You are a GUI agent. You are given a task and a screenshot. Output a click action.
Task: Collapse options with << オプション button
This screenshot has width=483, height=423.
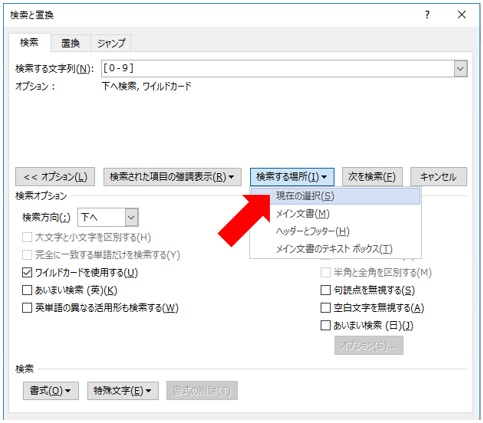(55, 177)
